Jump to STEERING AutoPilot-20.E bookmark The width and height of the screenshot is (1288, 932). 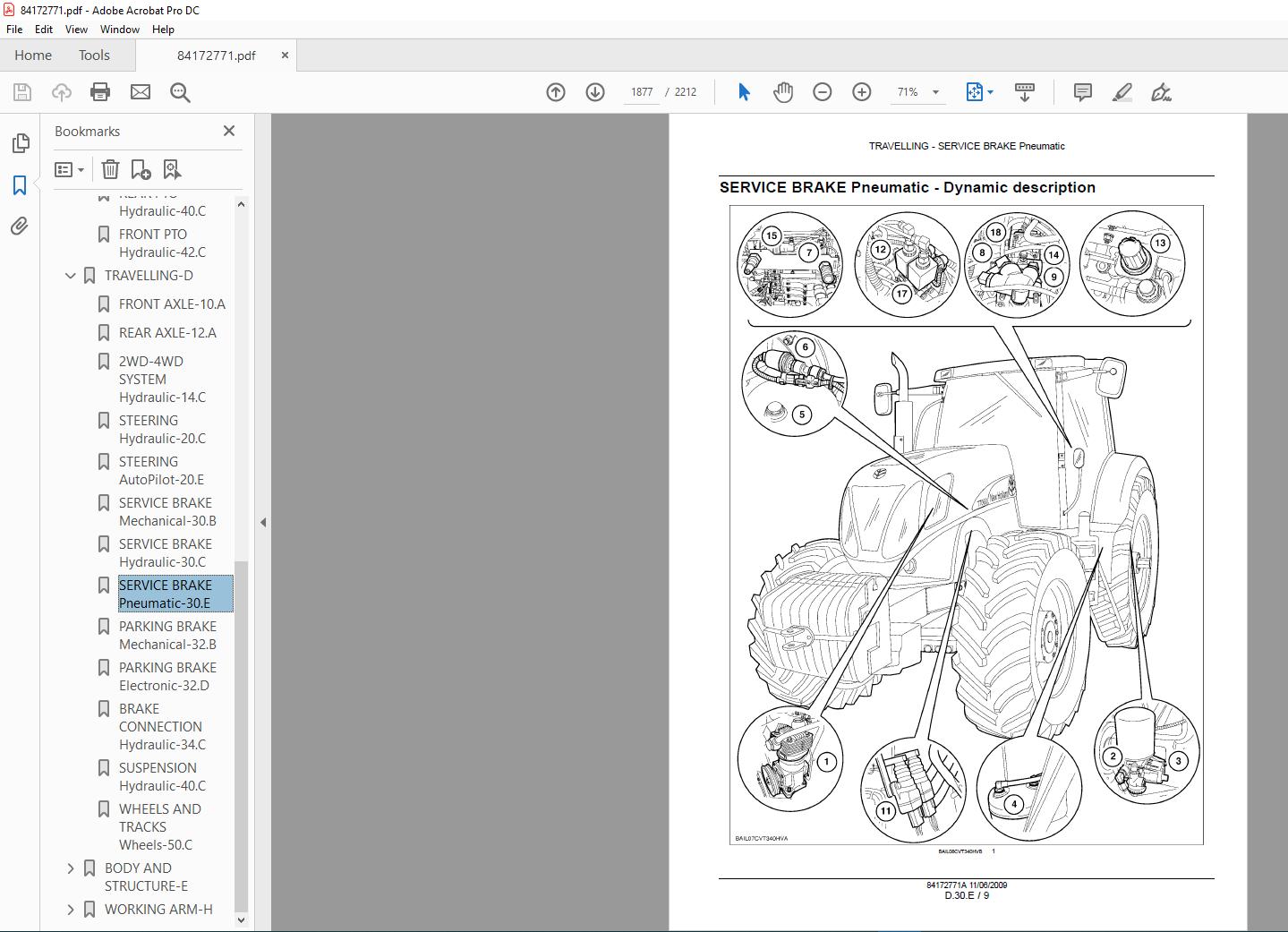click(161, 470)
